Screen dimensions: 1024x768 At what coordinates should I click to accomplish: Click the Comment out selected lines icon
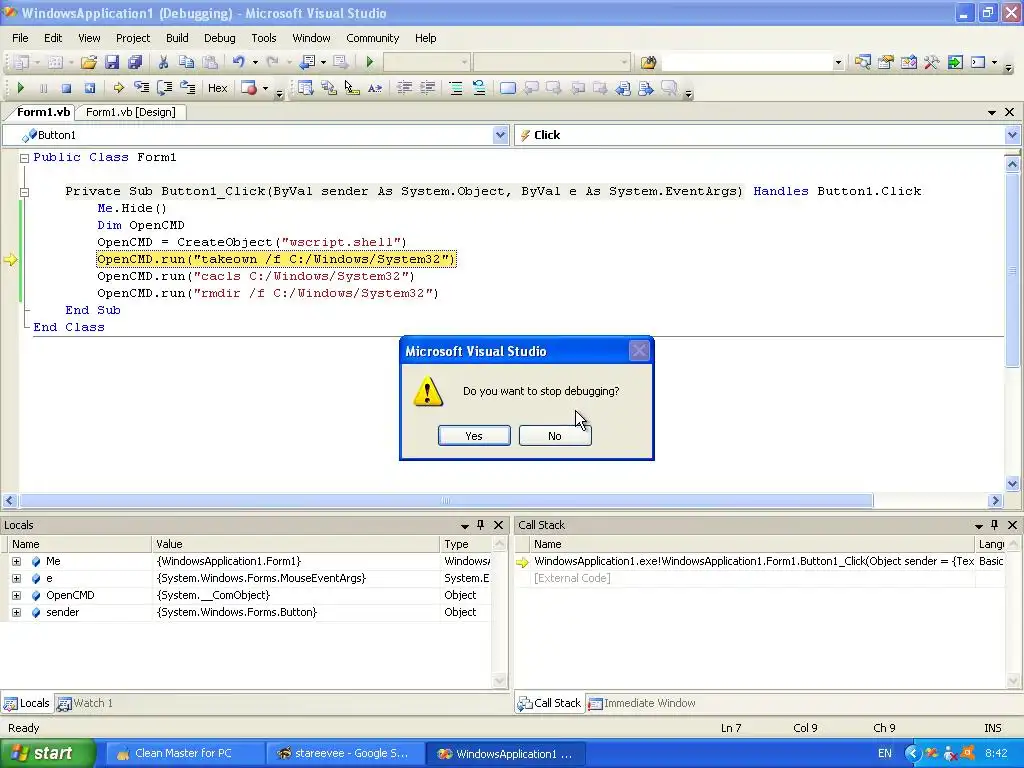pyautogui.click(x=456, y=88)
